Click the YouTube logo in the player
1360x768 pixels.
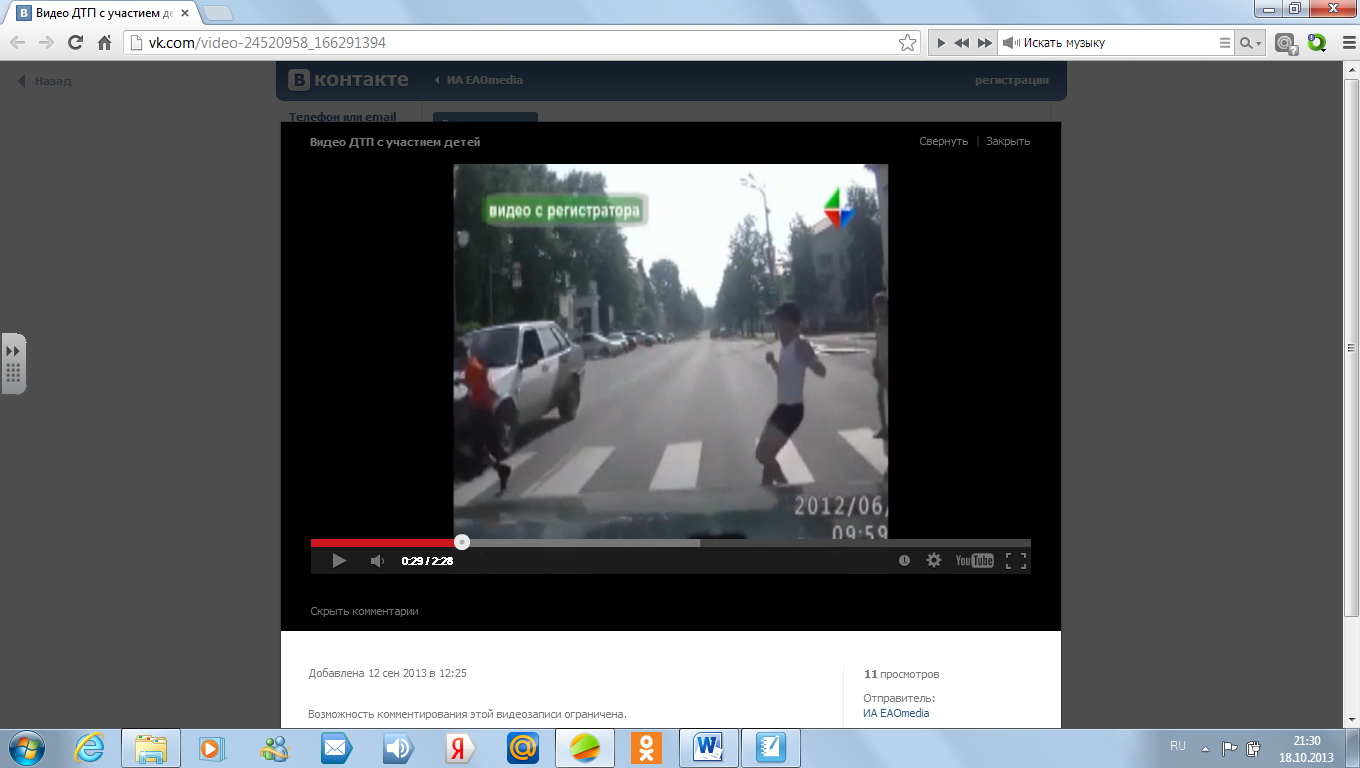(974, 561)
